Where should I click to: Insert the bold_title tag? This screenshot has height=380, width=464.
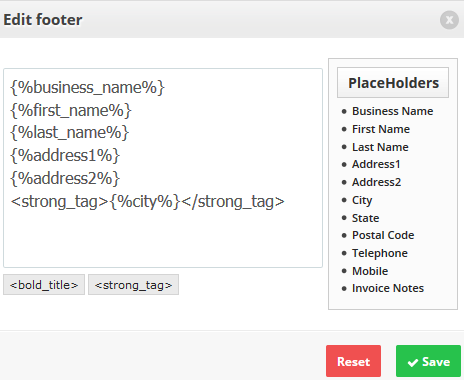click(x=44, y=285)
